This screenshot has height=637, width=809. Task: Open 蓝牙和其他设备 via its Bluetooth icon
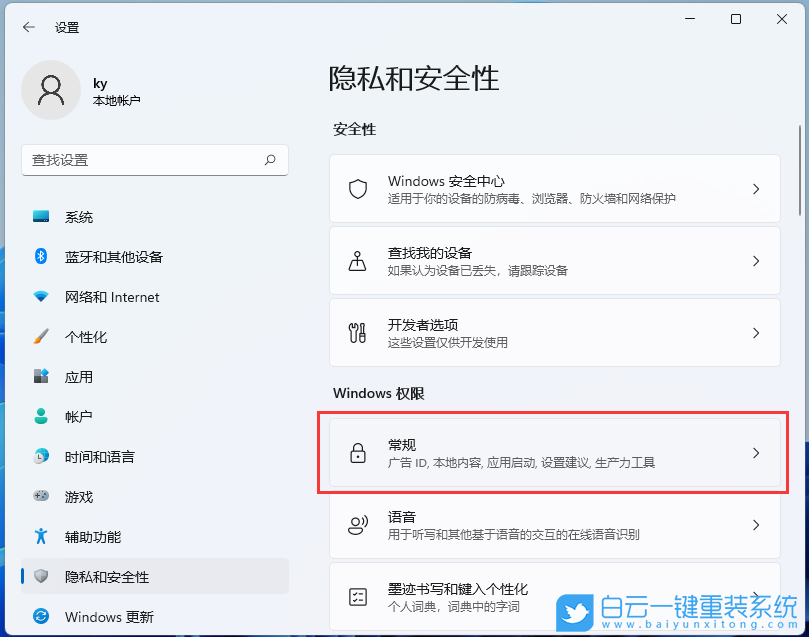click(x=40, y=257)
